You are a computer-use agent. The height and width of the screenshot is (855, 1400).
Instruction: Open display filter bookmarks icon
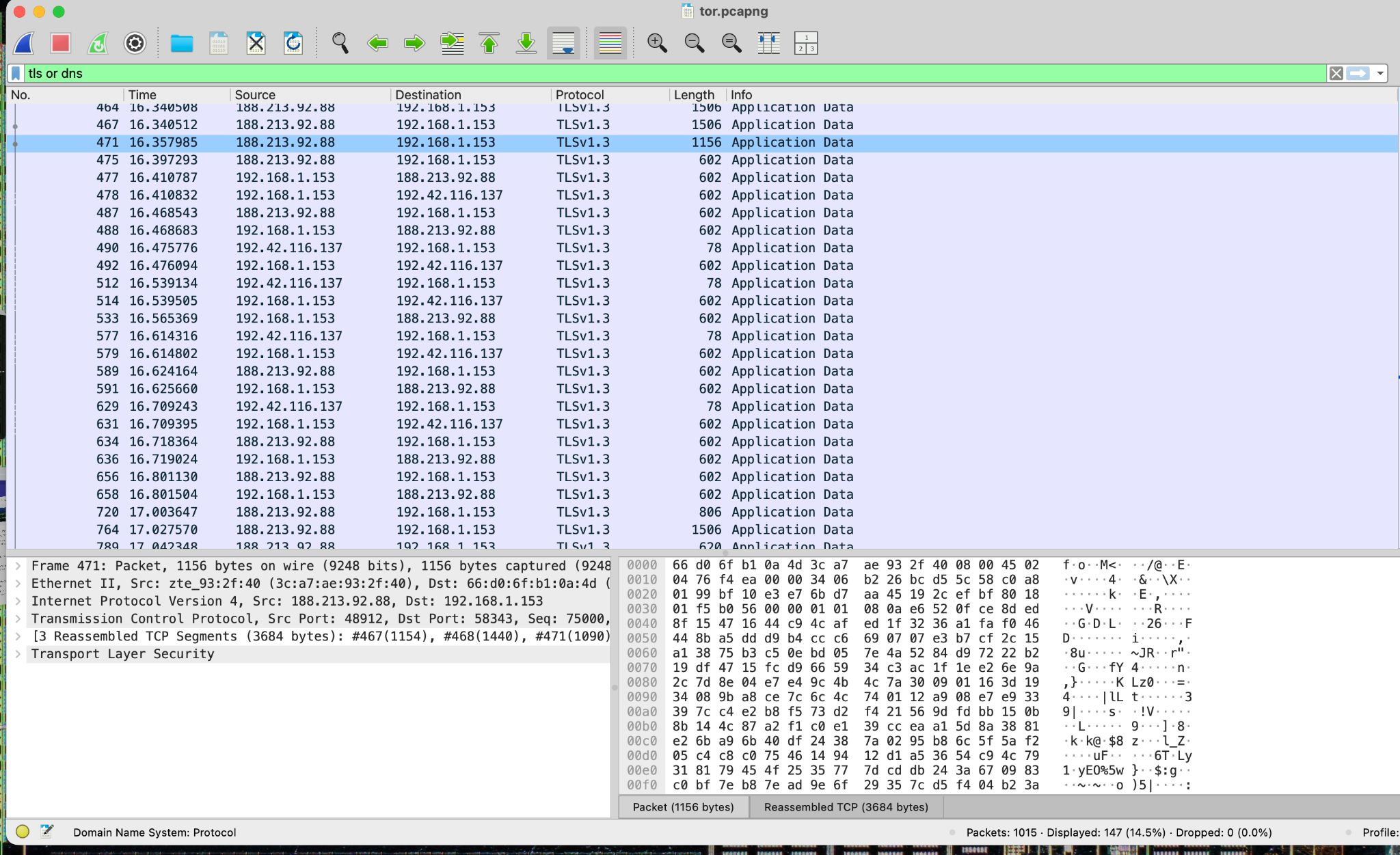(x=16, y=73)
